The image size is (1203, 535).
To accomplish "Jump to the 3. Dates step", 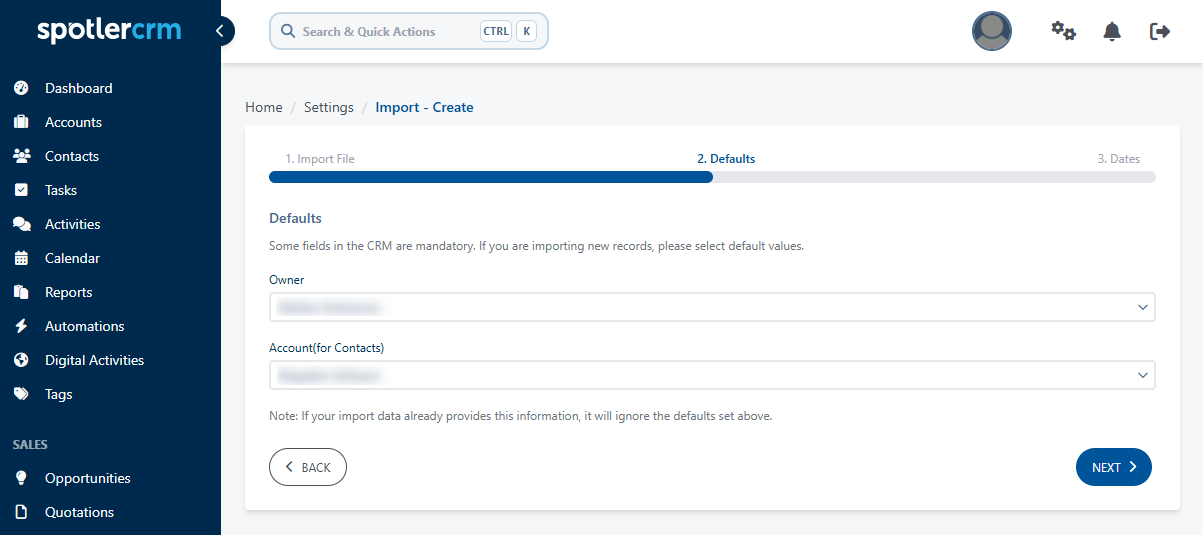I will click(x=1119, y=159).
